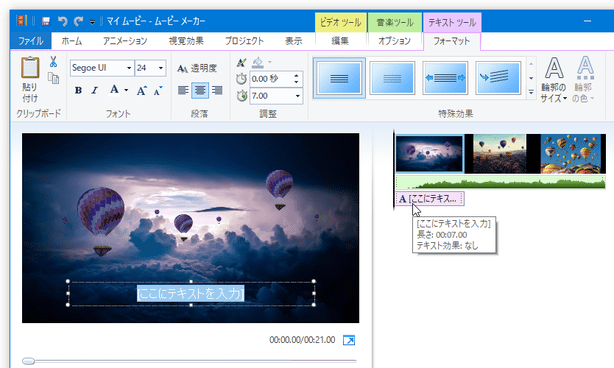The height and width of the screenshot is (368, 614).
Task: Switch to the アニメーション tab
Action: [x=125, y=41]
